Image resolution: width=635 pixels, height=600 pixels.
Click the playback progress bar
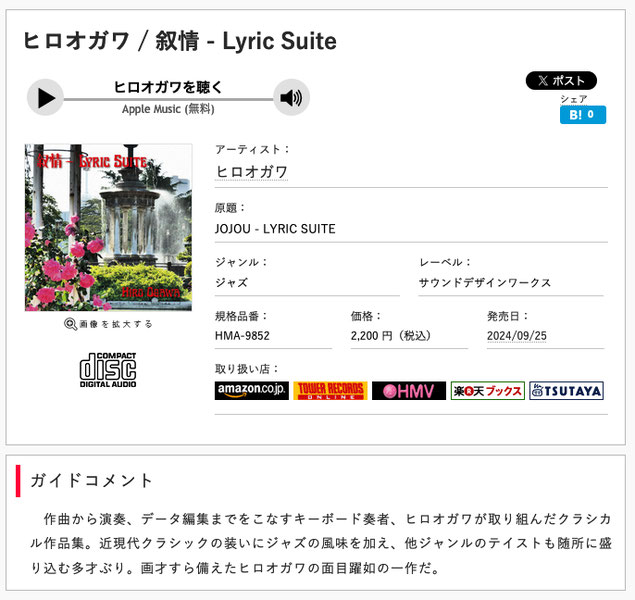point(168,99)
